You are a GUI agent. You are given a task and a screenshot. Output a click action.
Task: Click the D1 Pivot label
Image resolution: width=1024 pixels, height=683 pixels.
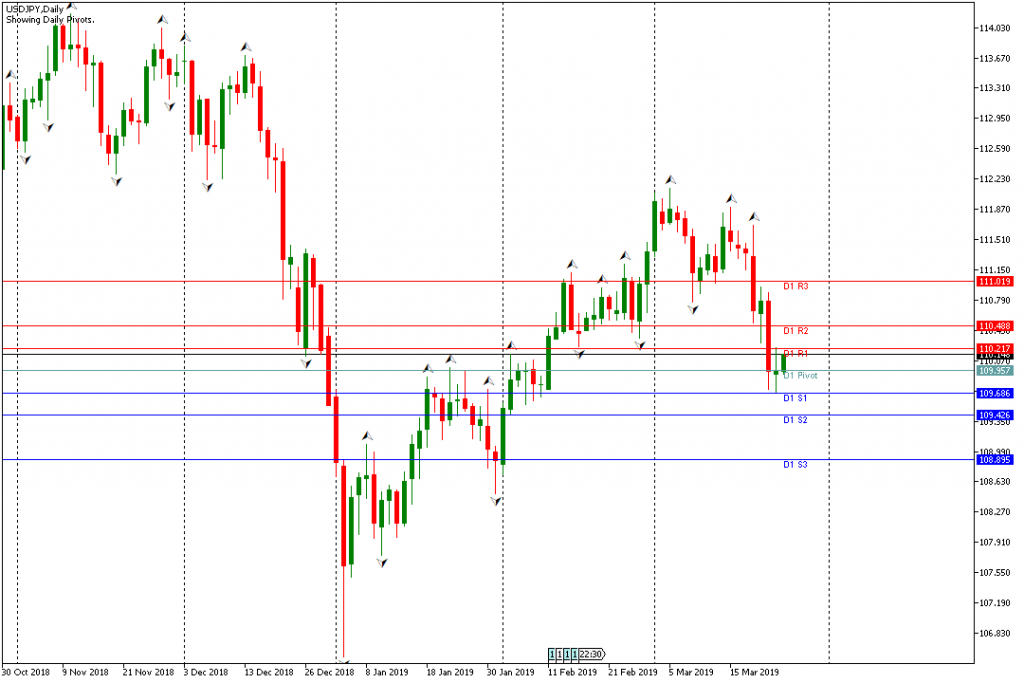click(x=800, y=376)
